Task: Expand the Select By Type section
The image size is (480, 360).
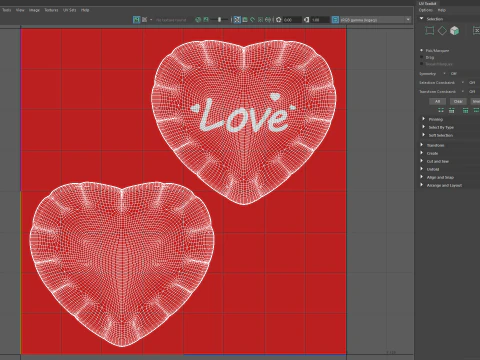Action: tap(424, 127)
